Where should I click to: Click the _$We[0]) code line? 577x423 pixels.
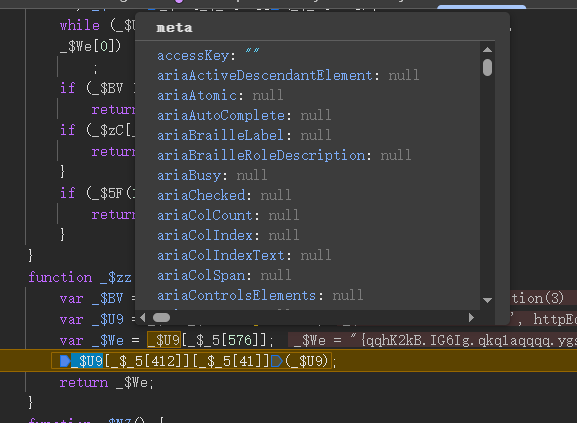click(90, 46)
